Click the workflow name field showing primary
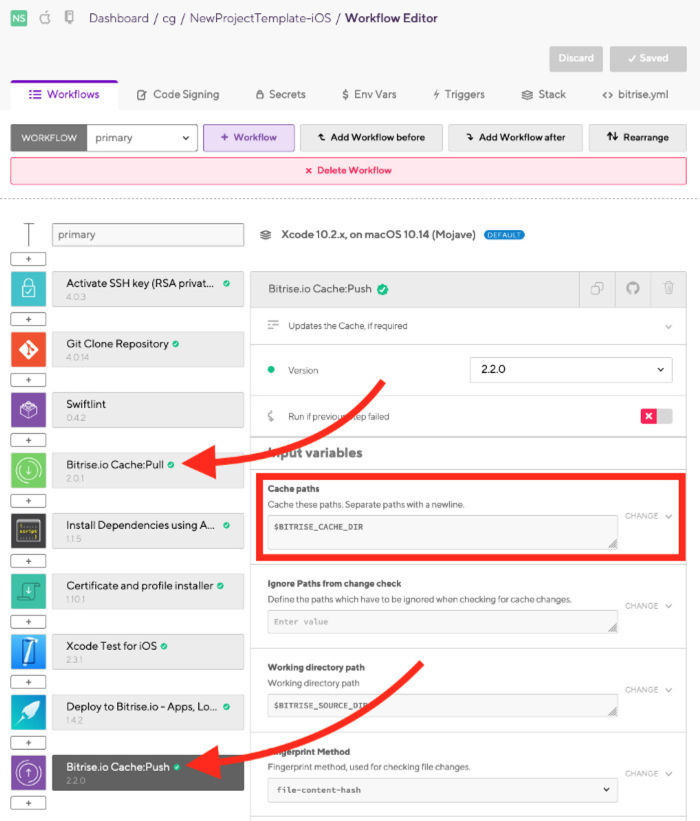Viewport: 700px width, 821px height. (148, 235)
